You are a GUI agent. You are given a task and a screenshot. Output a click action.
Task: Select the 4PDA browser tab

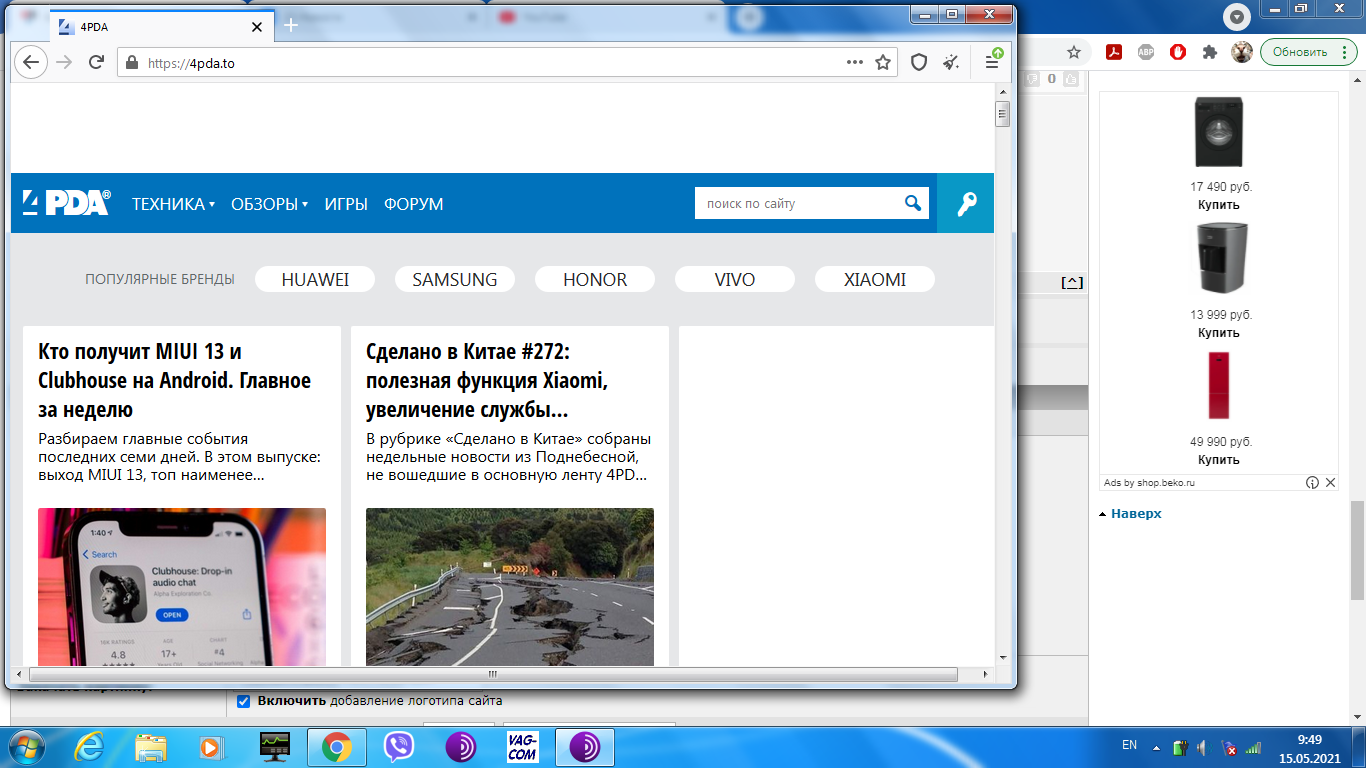160,26
